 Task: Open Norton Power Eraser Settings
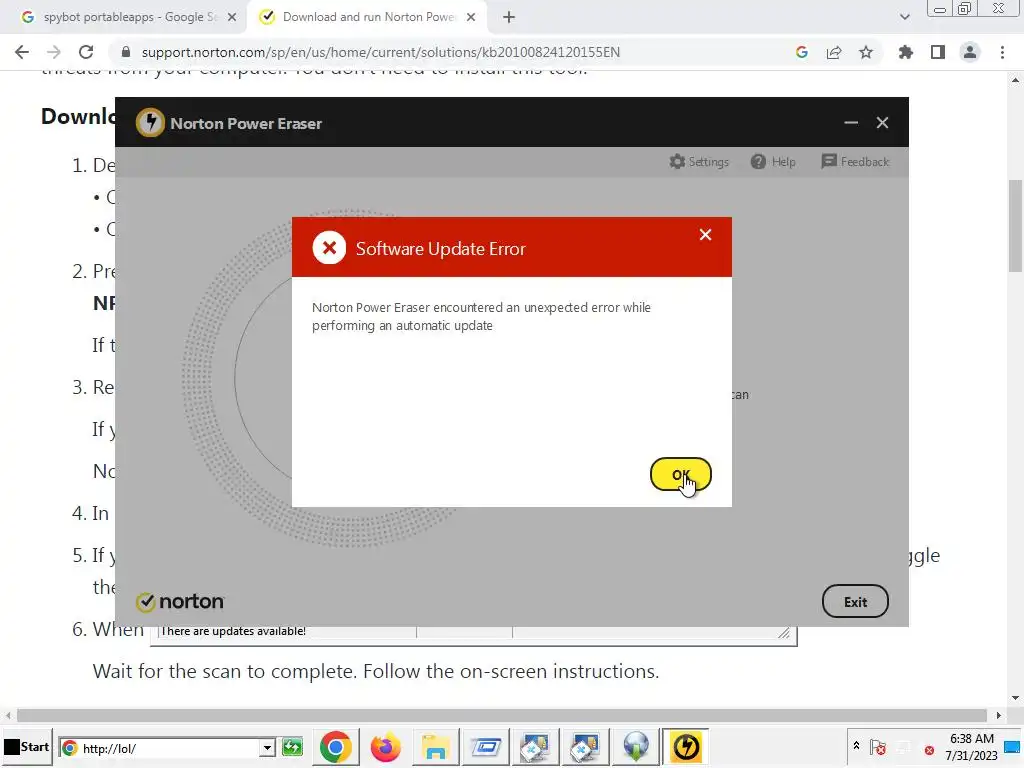point(699,161)
